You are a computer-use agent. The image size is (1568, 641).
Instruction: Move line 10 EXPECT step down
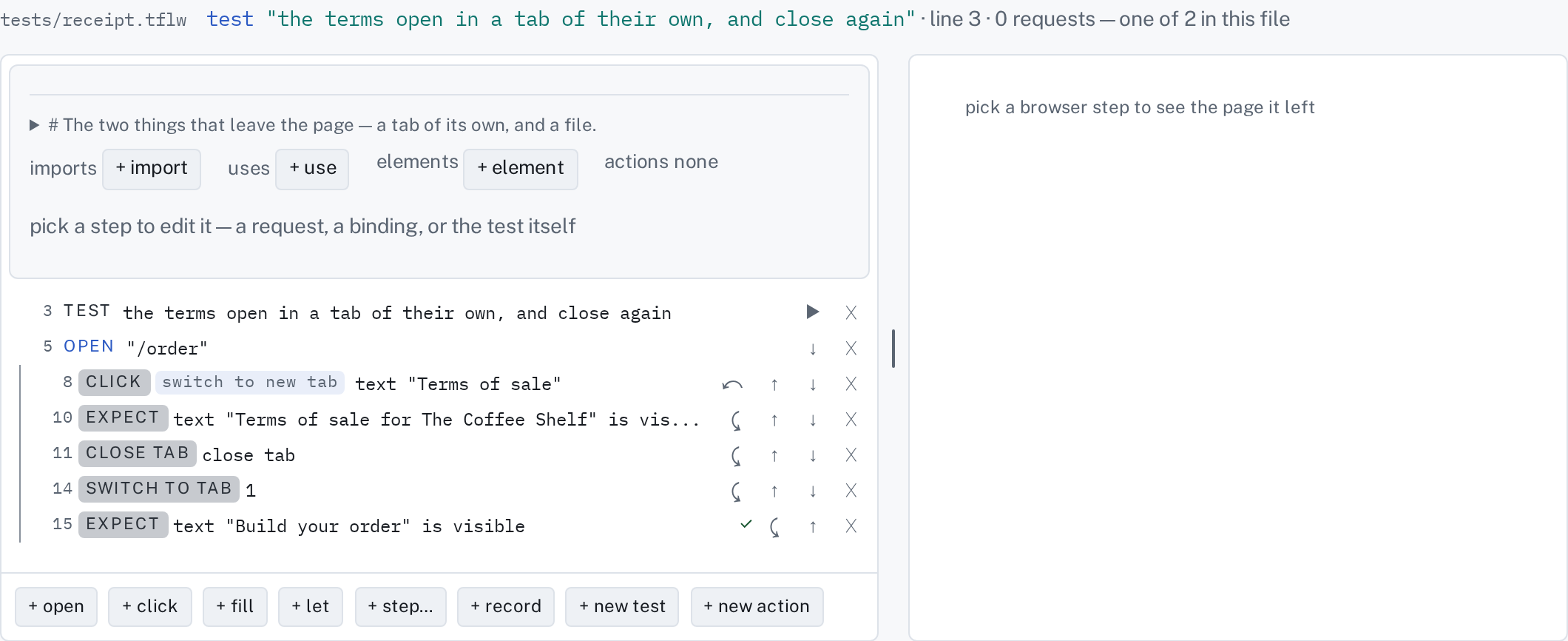813,420
